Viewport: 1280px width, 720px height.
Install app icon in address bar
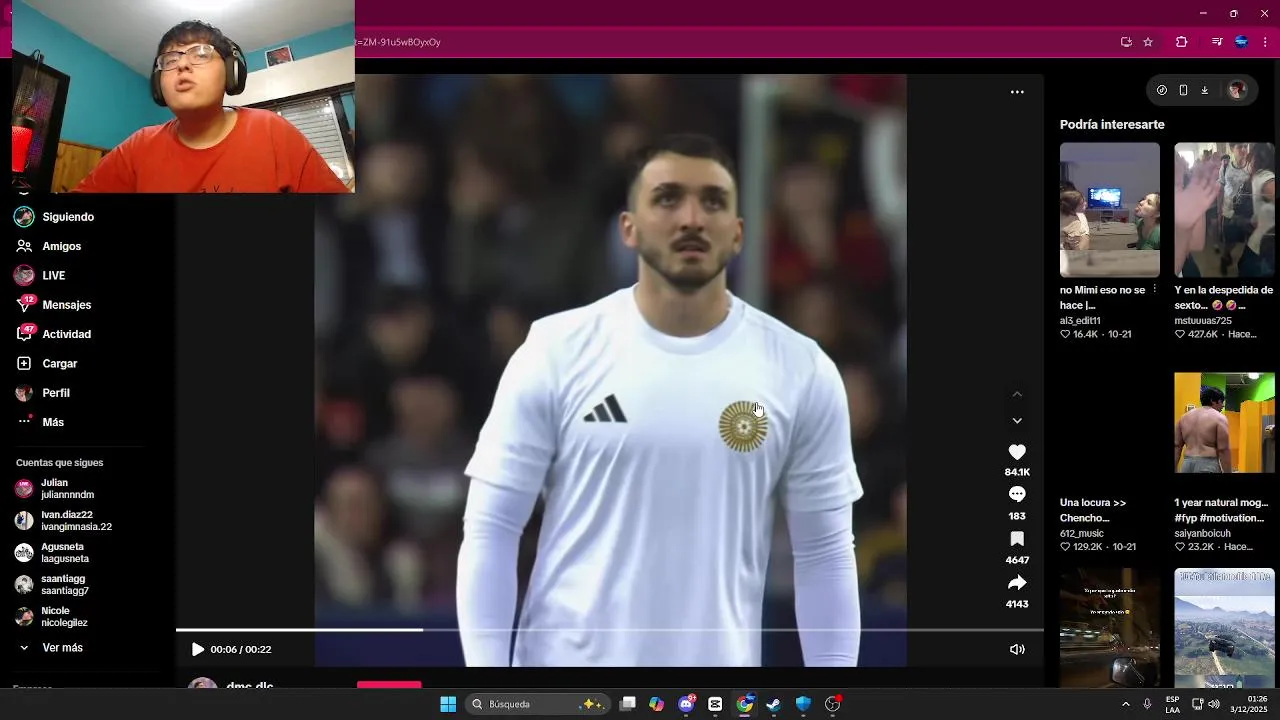tap(1126, 42)
